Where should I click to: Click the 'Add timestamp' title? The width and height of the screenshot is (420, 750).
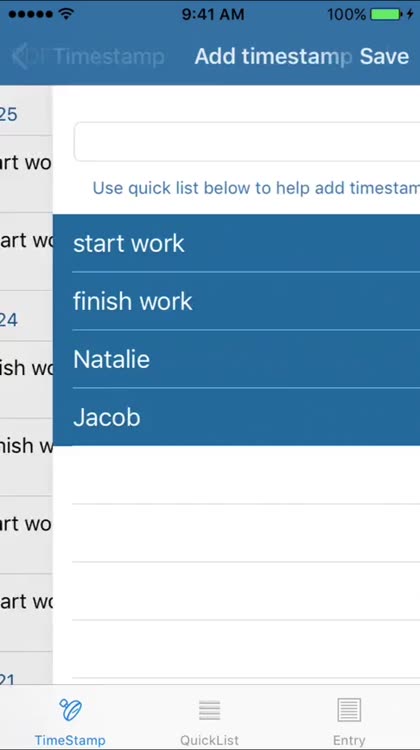(x=273, y=56)
